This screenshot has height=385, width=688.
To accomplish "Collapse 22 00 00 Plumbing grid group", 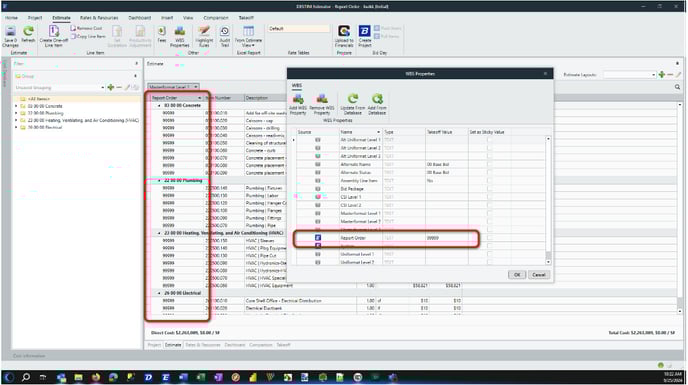I will click(159, 180).
